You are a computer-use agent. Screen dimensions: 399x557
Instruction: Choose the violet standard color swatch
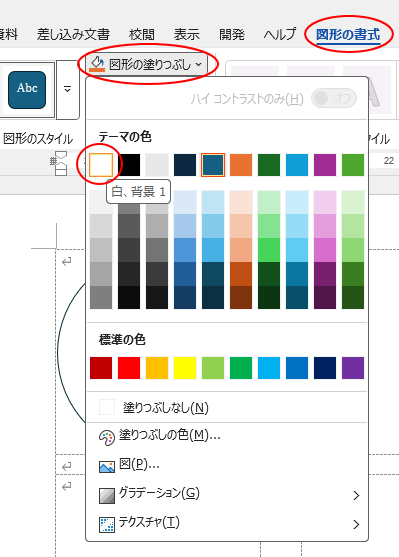[353, 368]
